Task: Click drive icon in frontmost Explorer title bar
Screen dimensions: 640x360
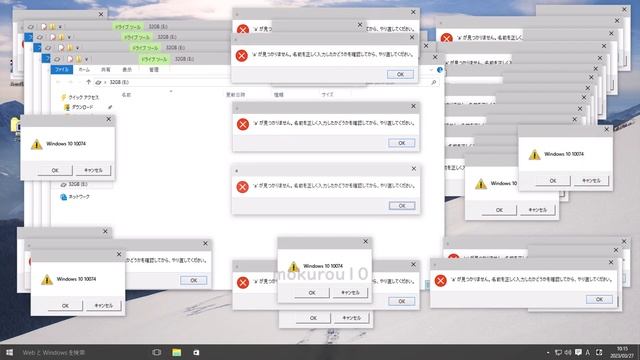Action: tap(57, 59)
